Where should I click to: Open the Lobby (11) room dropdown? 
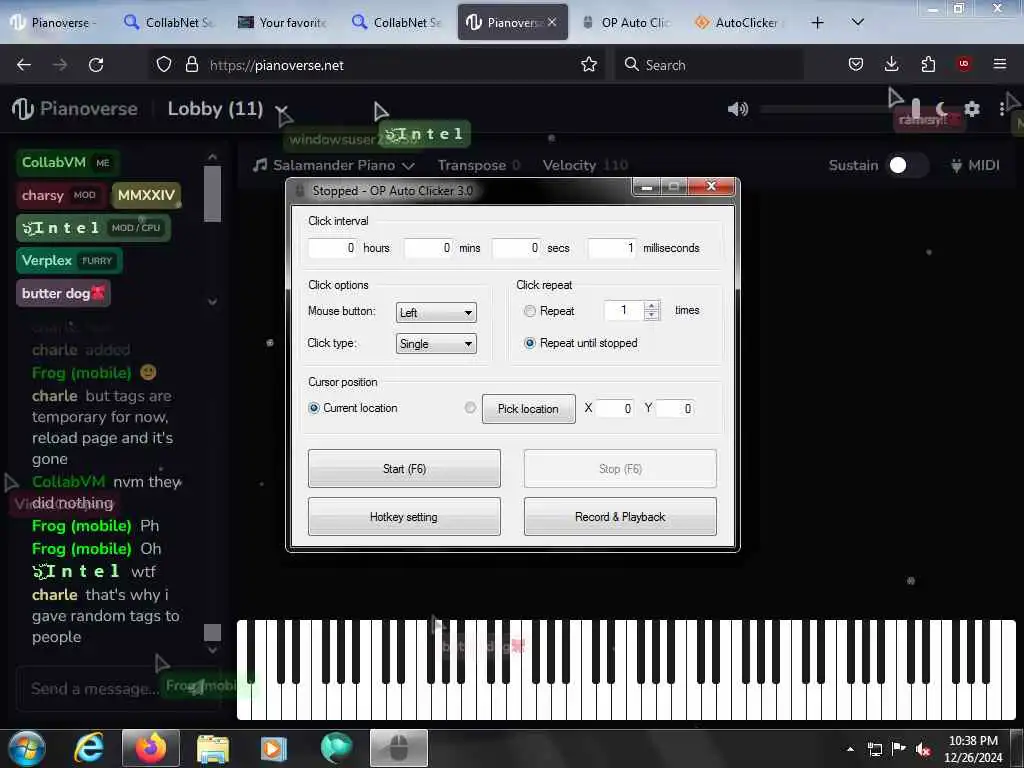(x=281, y=109)
